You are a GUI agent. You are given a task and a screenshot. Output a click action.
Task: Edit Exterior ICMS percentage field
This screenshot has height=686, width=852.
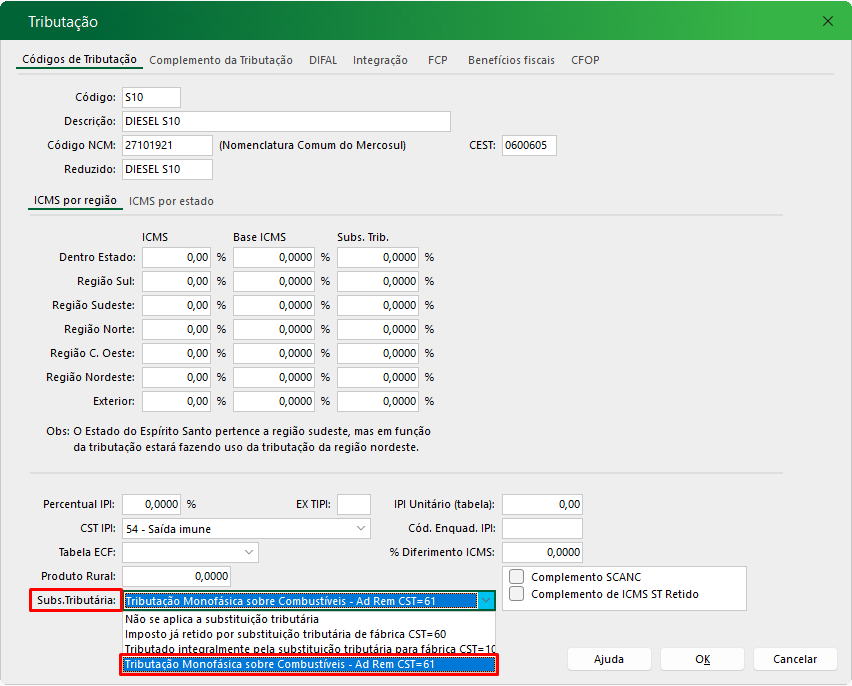tap(177, 401)
